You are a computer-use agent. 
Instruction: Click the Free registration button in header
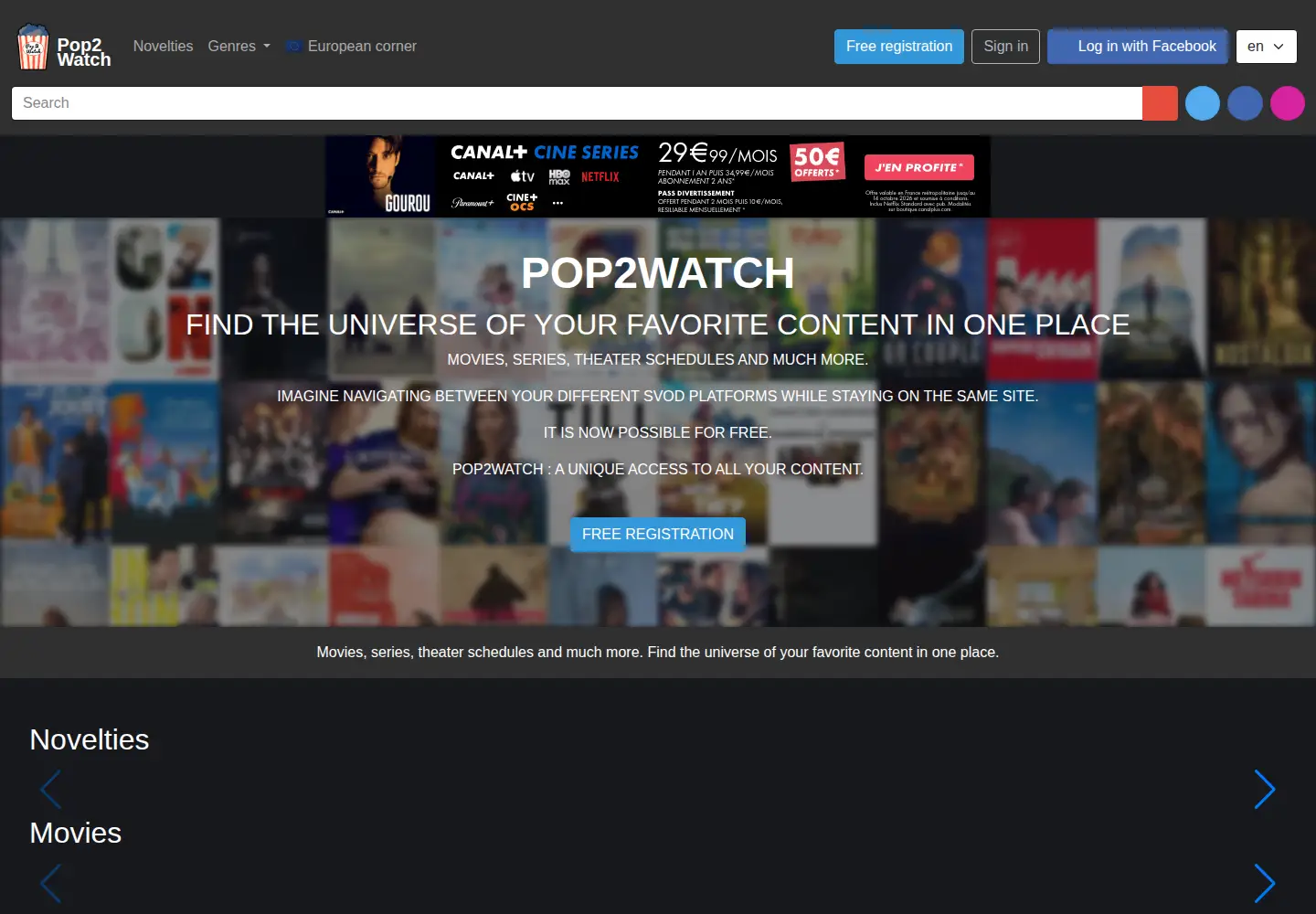[899, 47]
